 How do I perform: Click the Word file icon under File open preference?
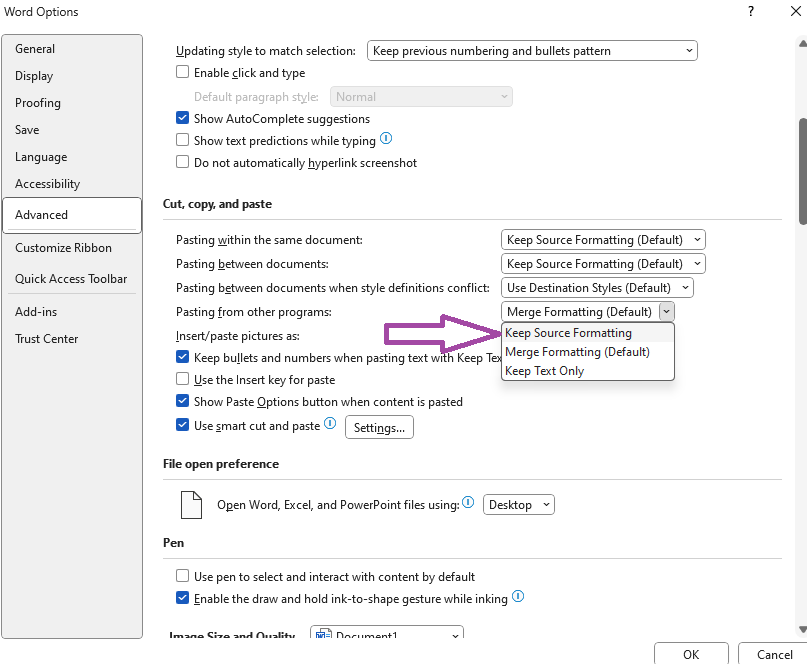191,504
